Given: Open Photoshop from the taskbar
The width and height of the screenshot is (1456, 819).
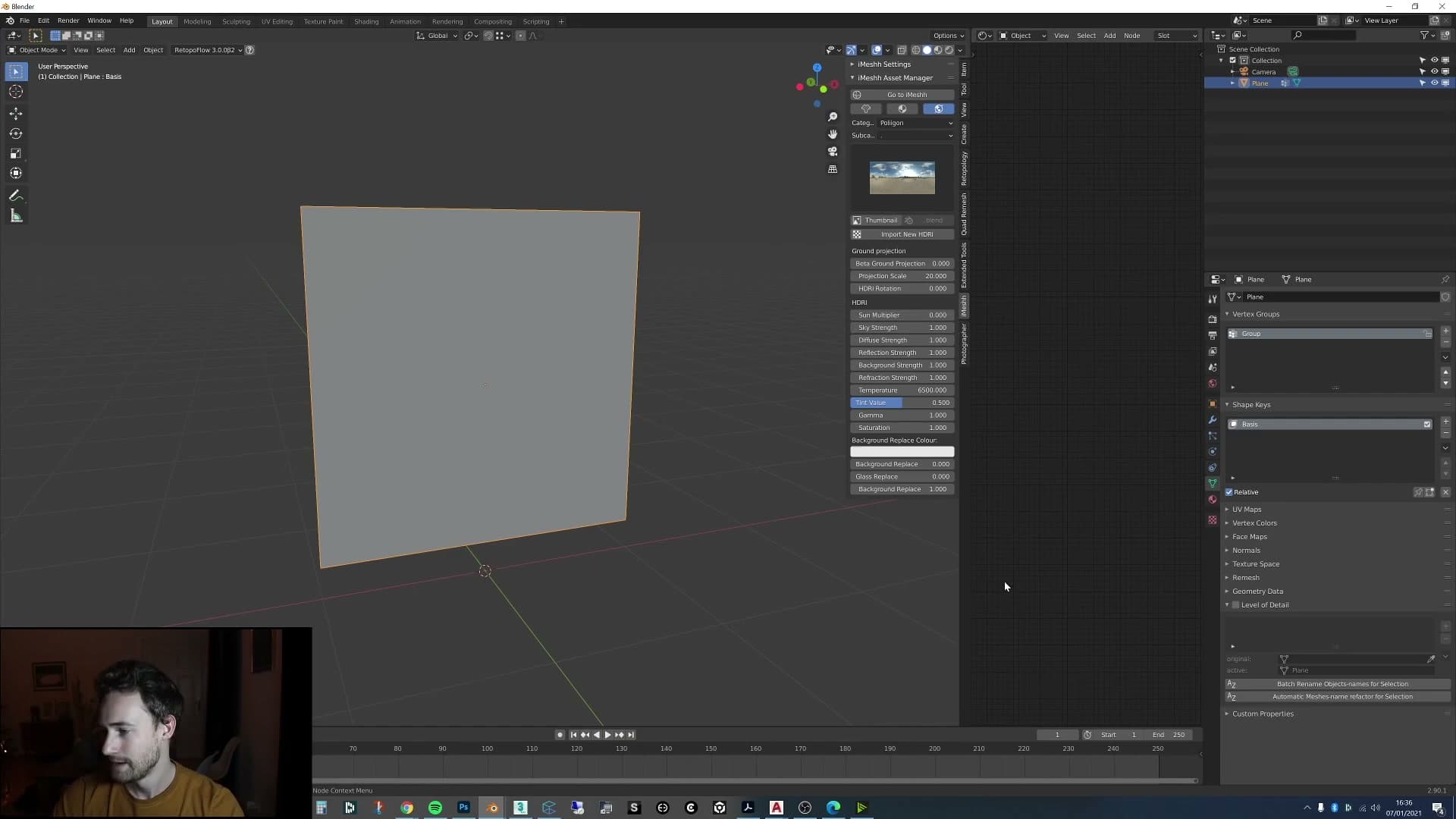Looking at the screenshot, I should [463, 808].
